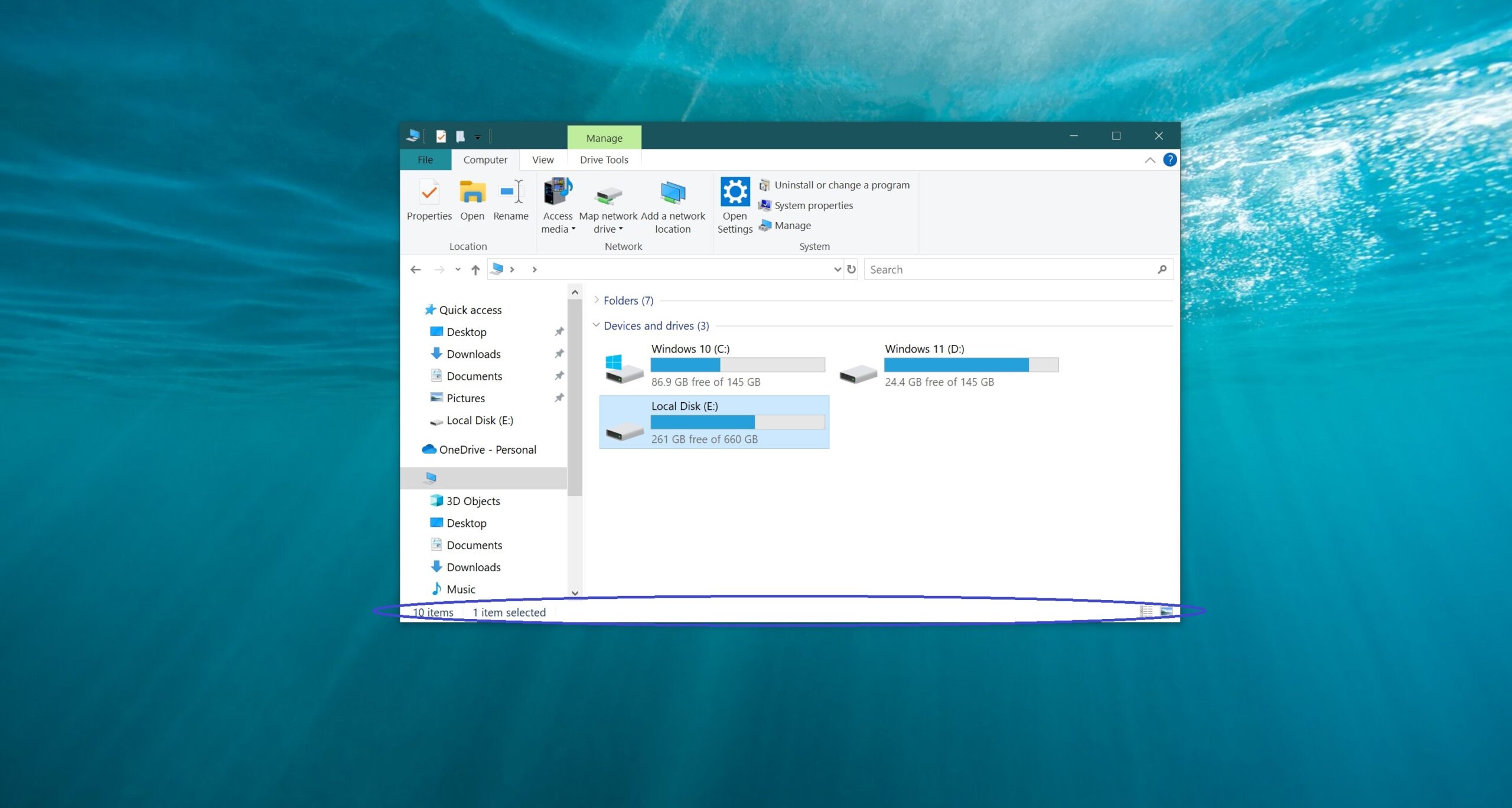Click the blue Help question mark icon
Screen dimensions: 1512x808
pyautogui.click(x=1169, y=159)
